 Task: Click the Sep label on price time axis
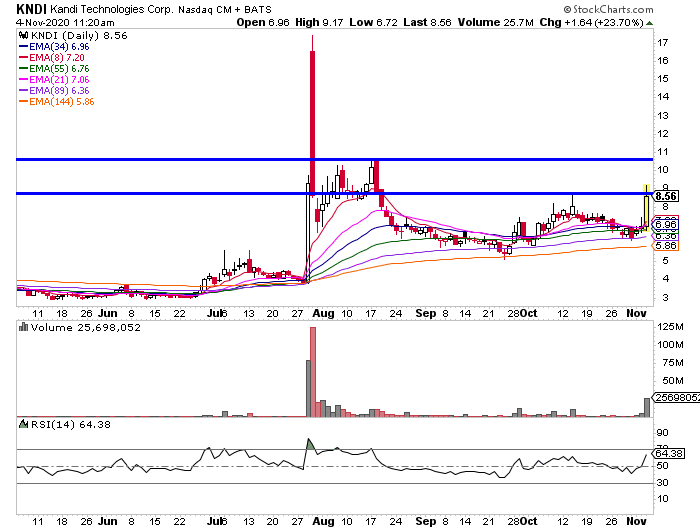point(426,313)
